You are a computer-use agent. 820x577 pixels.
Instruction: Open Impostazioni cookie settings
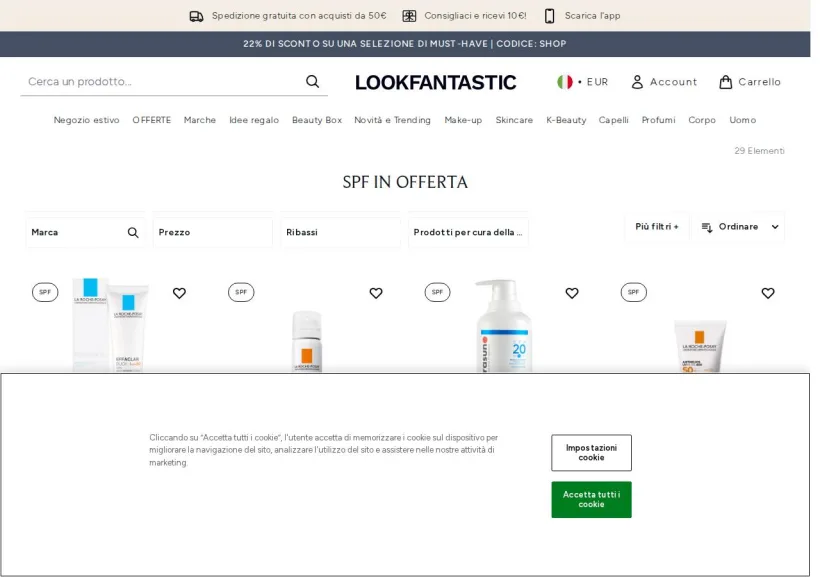[x=591, y=452]
